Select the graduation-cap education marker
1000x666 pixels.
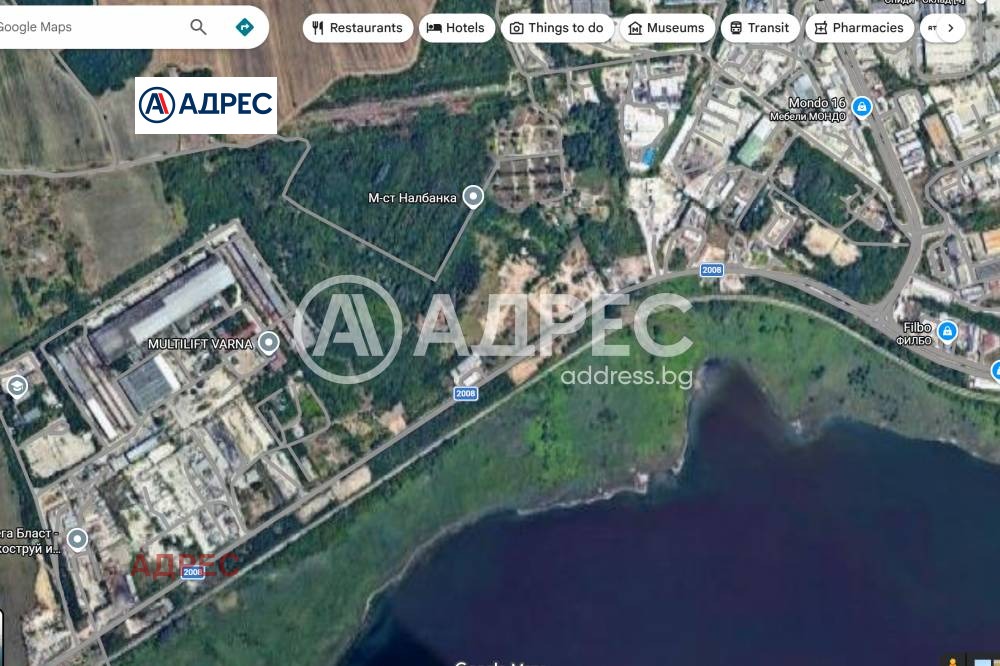tap(16, 386)
